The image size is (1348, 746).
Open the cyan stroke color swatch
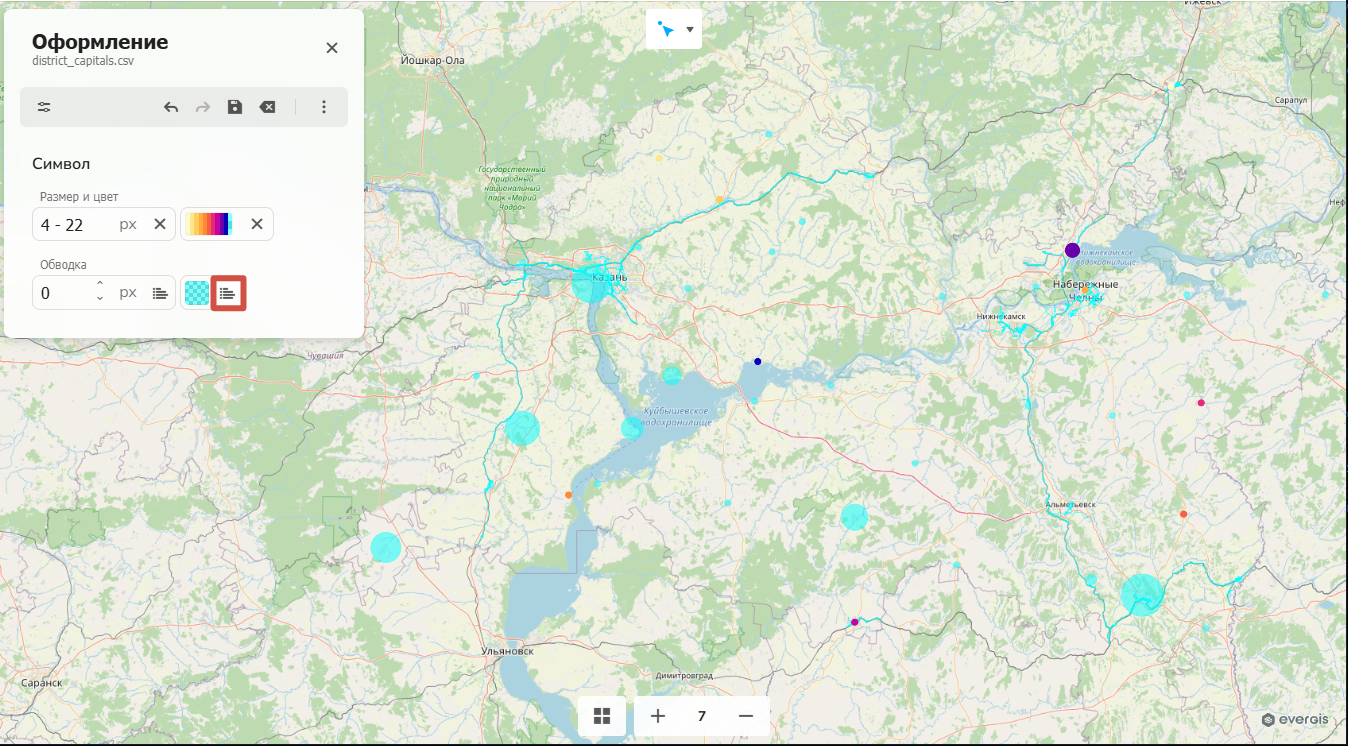196,293
